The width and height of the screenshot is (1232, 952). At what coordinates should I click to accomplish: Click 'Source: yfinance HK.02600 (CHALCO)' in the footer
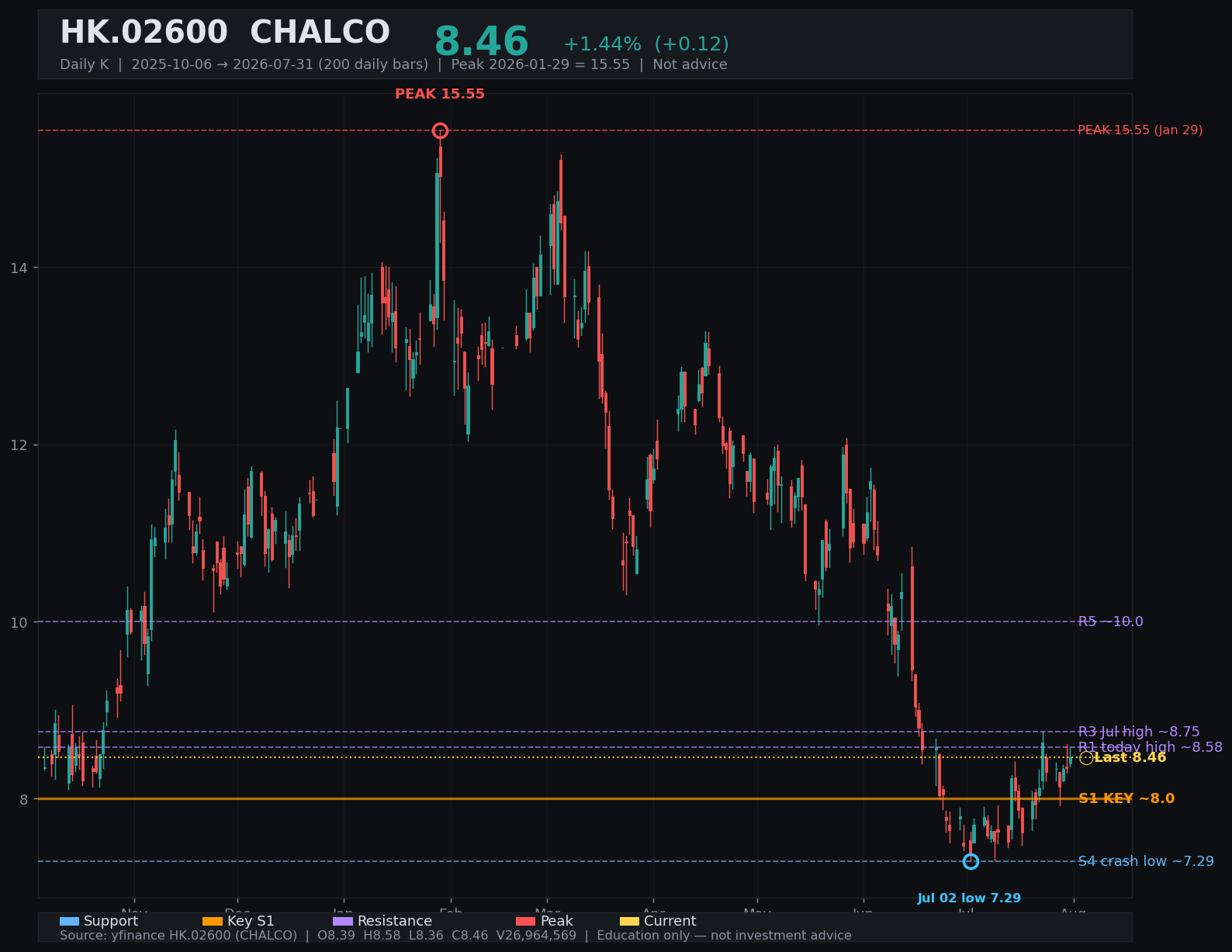pyautogui.click(x=178, y=936)
